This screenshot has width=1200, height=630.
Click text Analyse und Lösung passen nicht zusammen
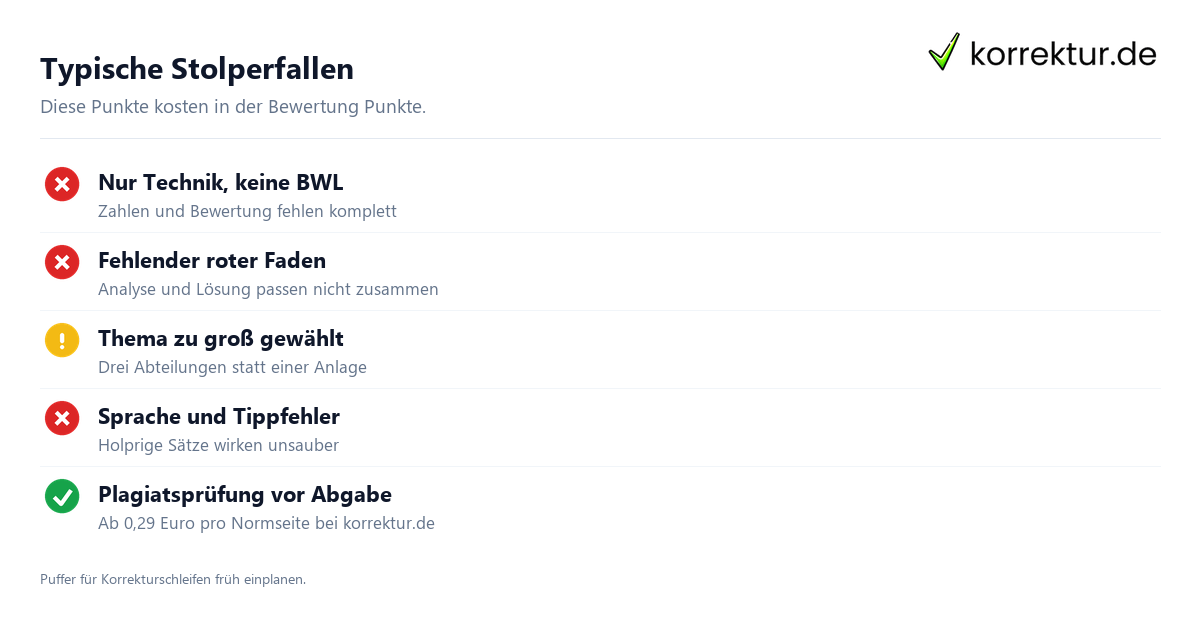coord(268,289)
